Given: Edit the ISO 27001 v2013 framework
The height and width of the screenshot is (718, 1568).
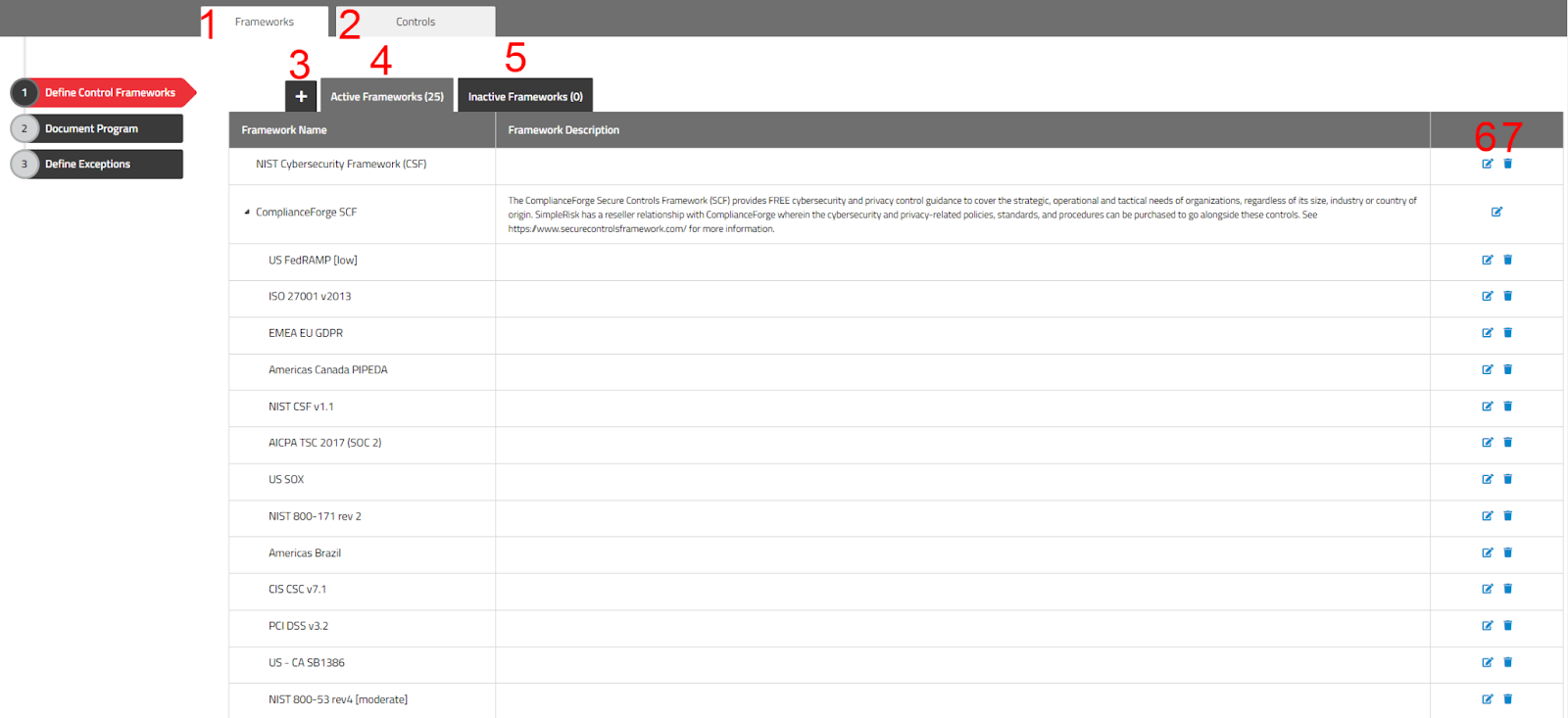Looking at the screenshot, I should click(x=1487, y=296).
